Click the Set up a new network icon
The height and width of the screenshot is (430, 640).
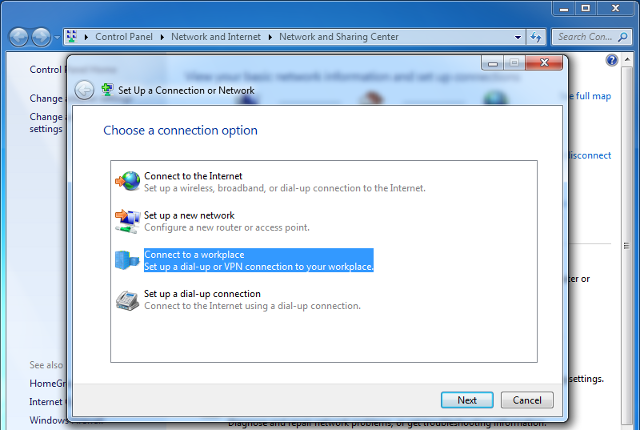coord(128,220)
